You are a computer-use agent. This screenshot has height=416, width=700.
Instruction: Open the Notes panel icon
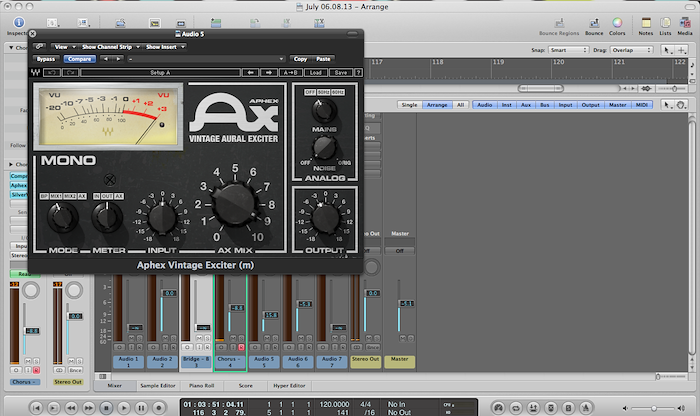point(646,23)
